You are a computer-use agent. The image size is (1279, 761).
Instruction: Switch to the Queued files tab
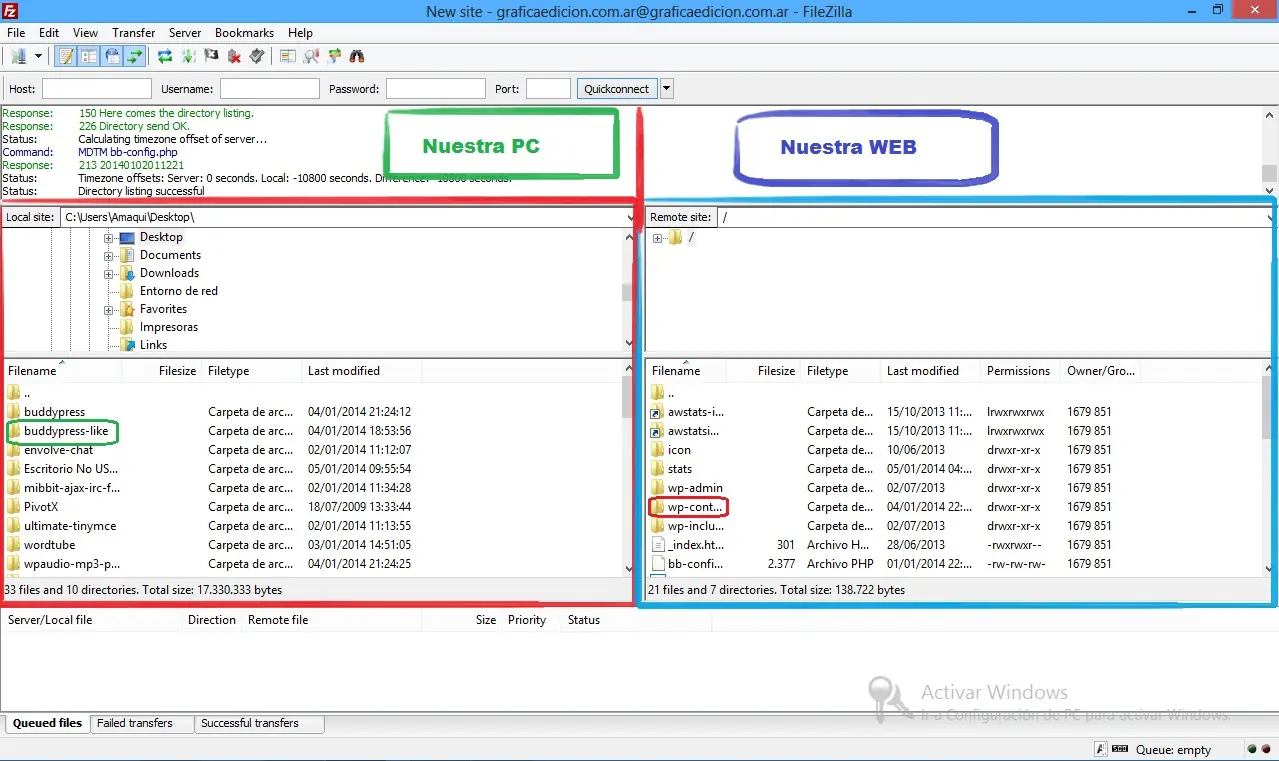[x=47, y=723]
